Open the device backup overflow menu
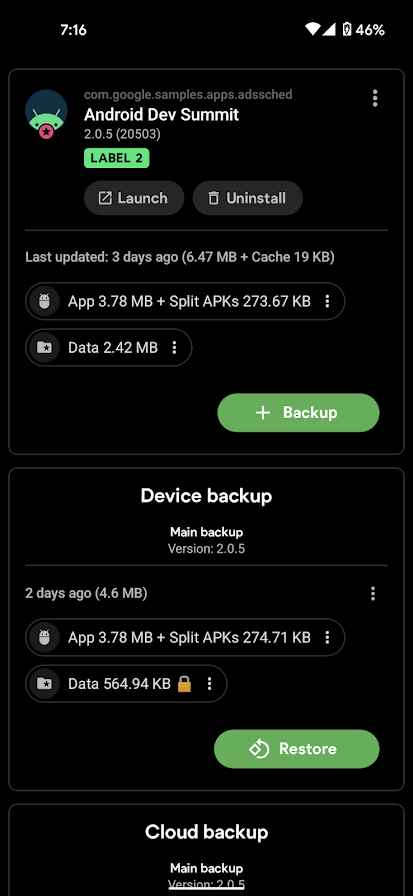Screen dimensions: 413x896 (x=373, y=594)
